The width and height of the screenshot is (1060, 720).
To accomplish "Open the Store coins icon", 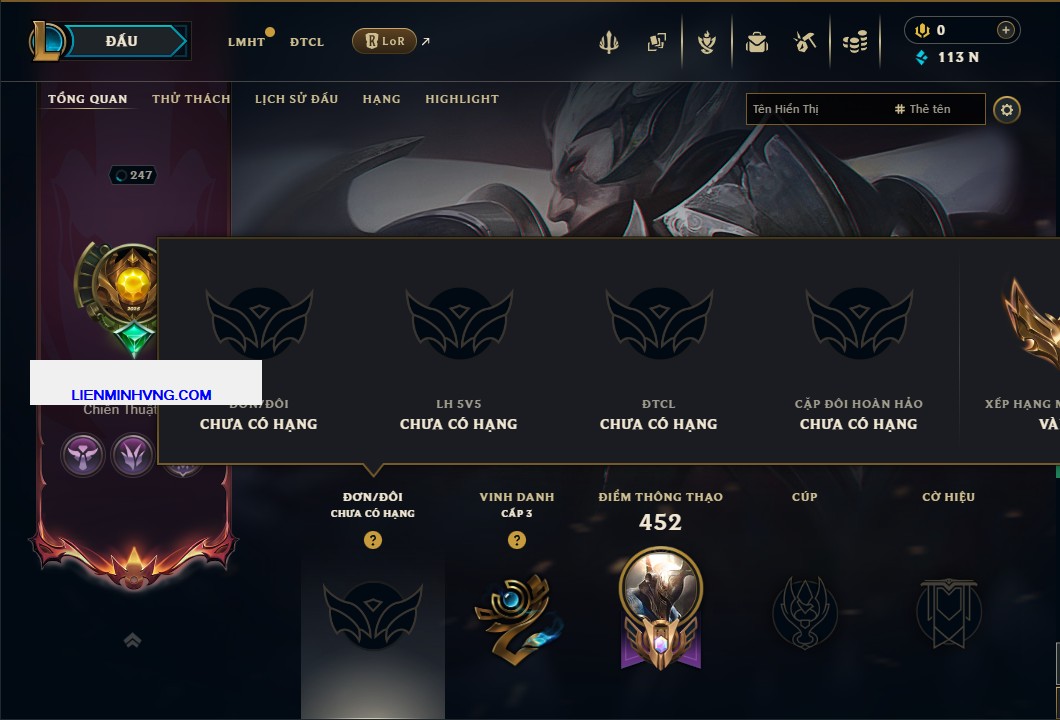I will coord(855,43).
